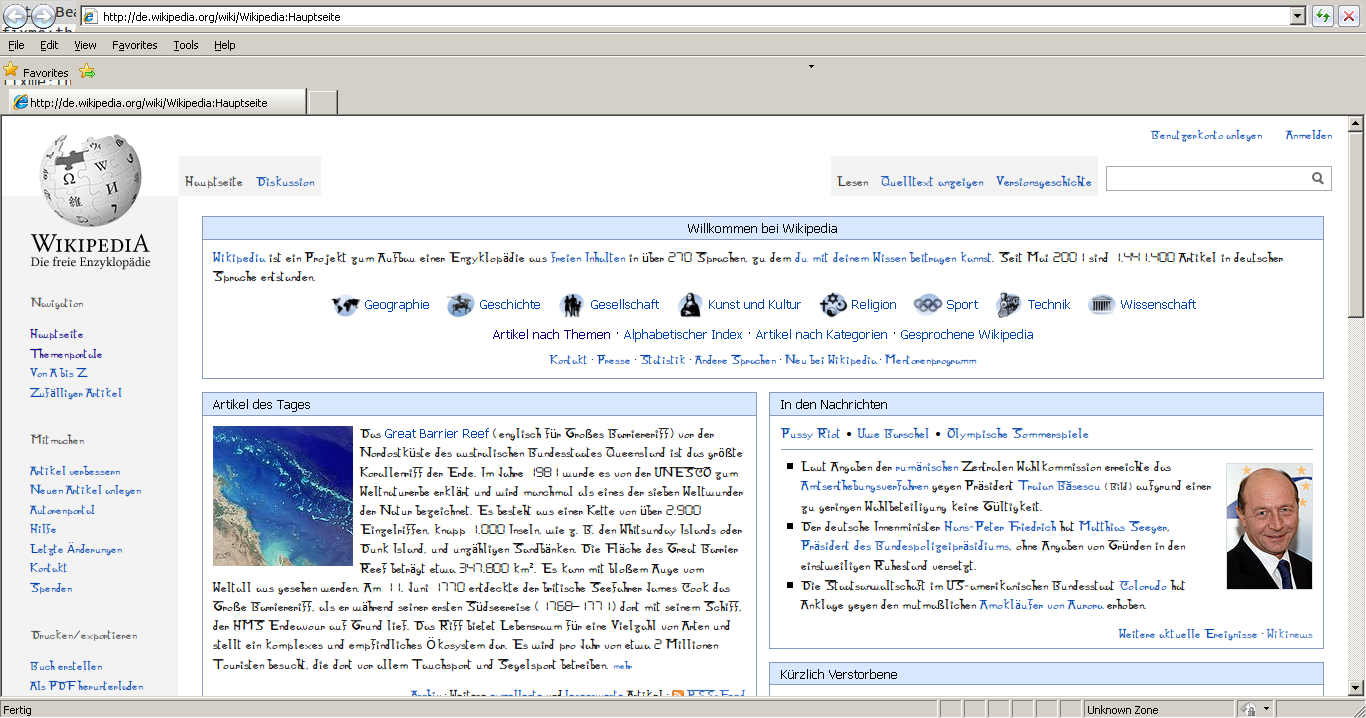Click the Geographie world map icon

coord(345,305)
